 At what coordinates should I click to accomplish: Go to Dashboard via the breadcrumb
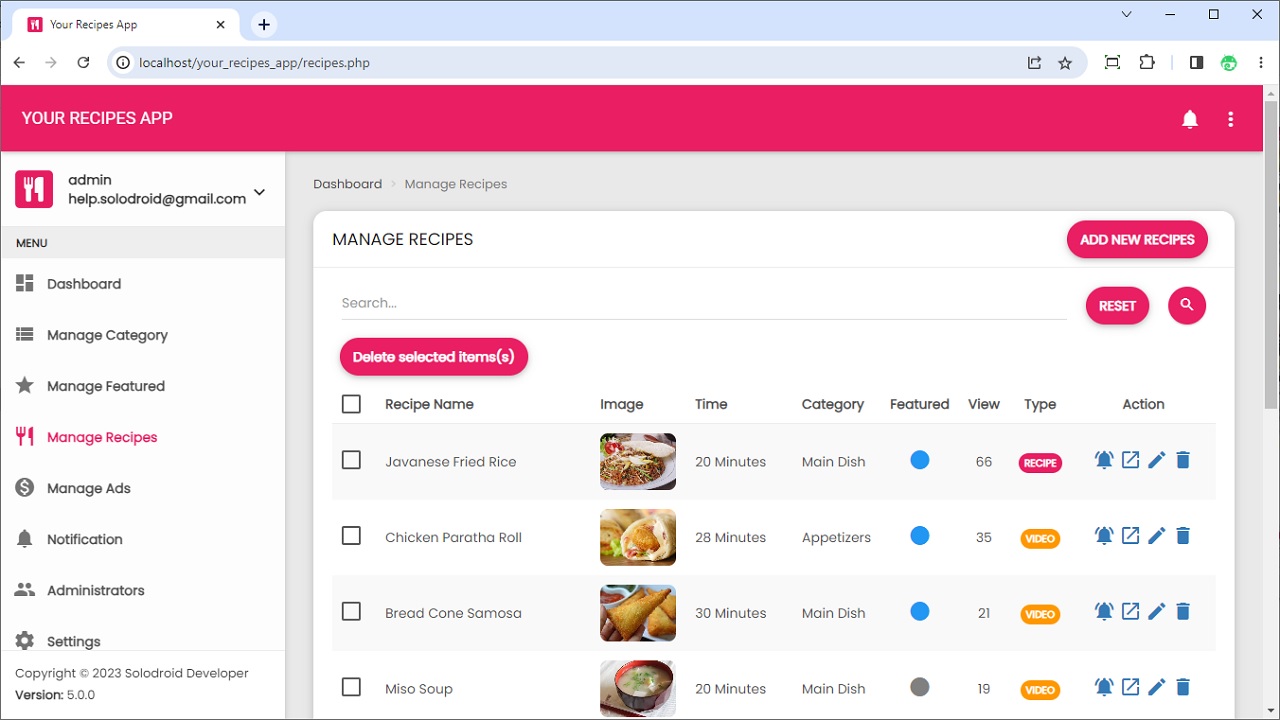(x=347, y=183)
